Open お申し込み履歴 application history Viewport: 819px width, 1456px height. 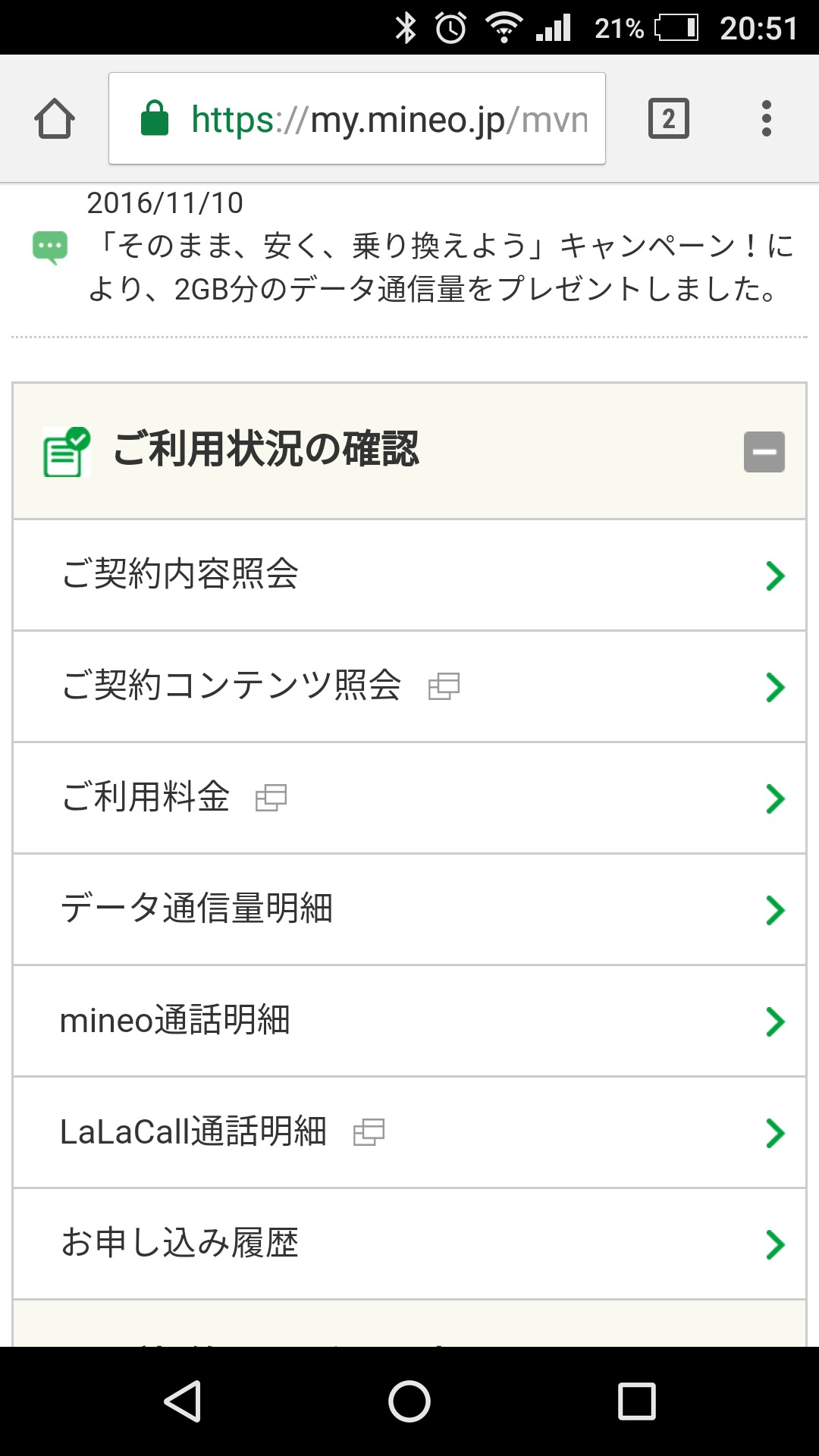point(180,1243)
